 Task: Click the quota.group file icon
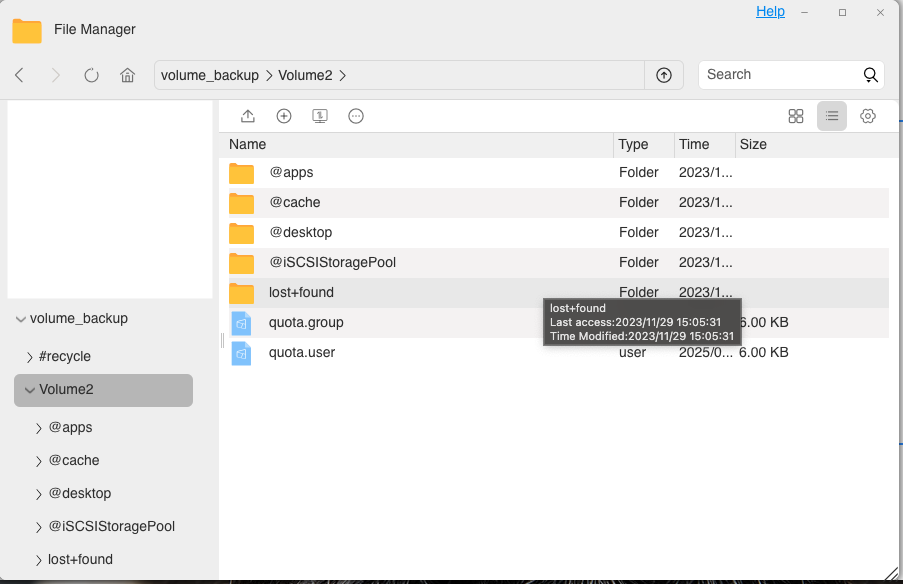pyautogui.click(x=241, y=323)
